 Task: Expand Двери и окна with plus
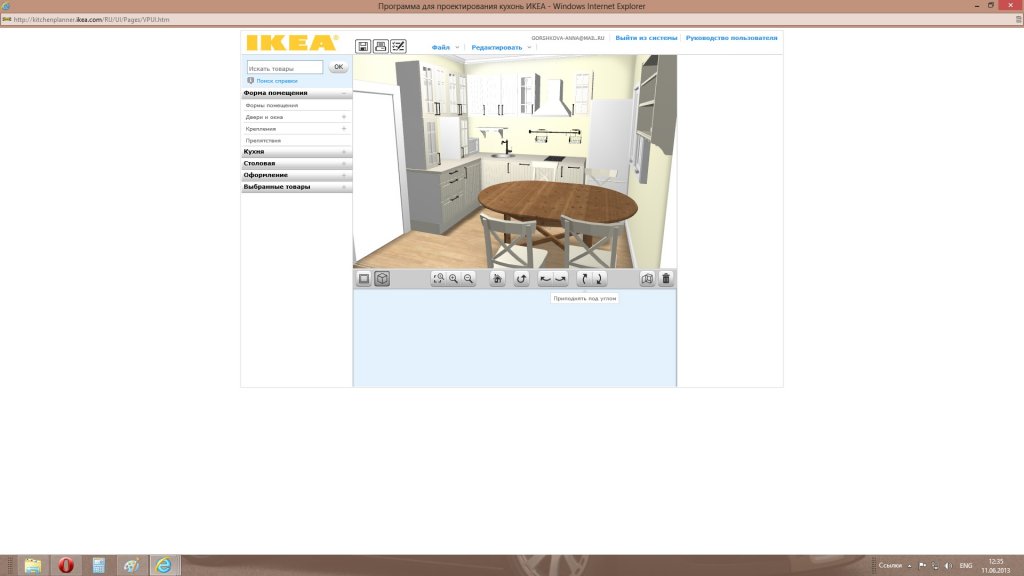(344, 117)
